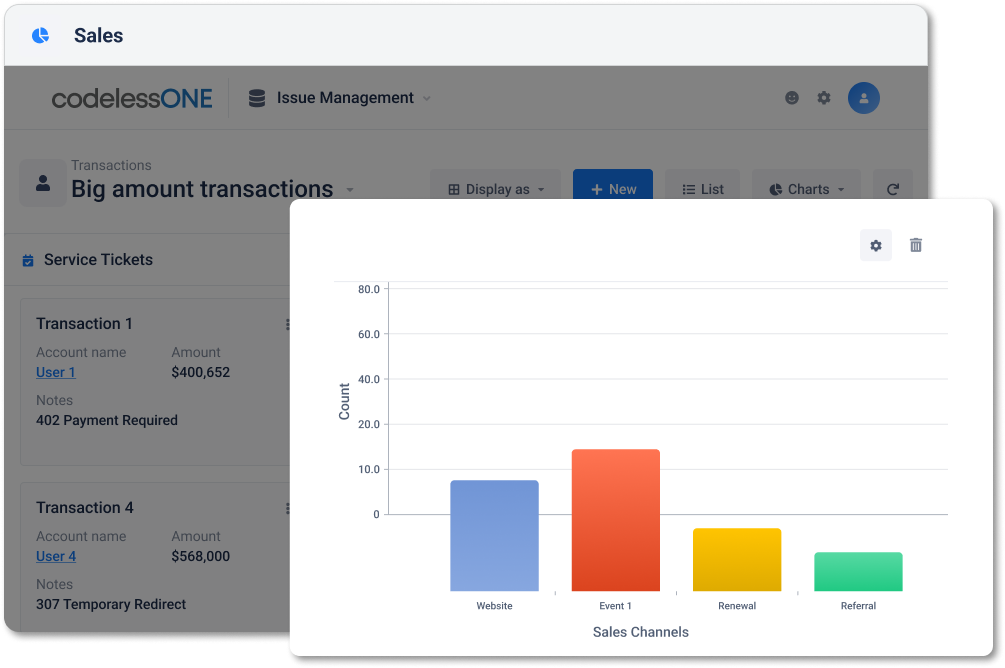Open the user profile avatar

pos(863,98)
